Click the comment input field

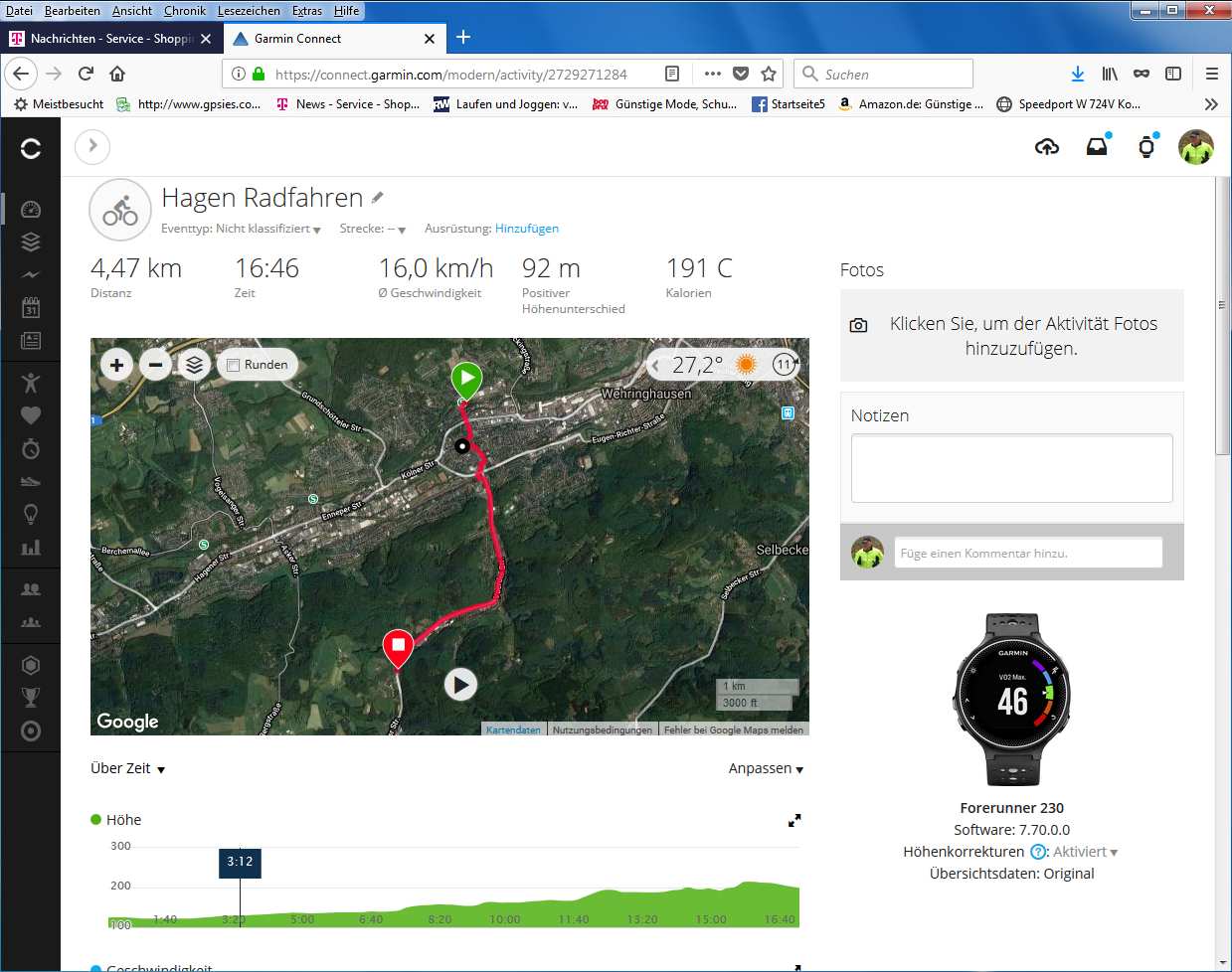[x=1028, y=553]
